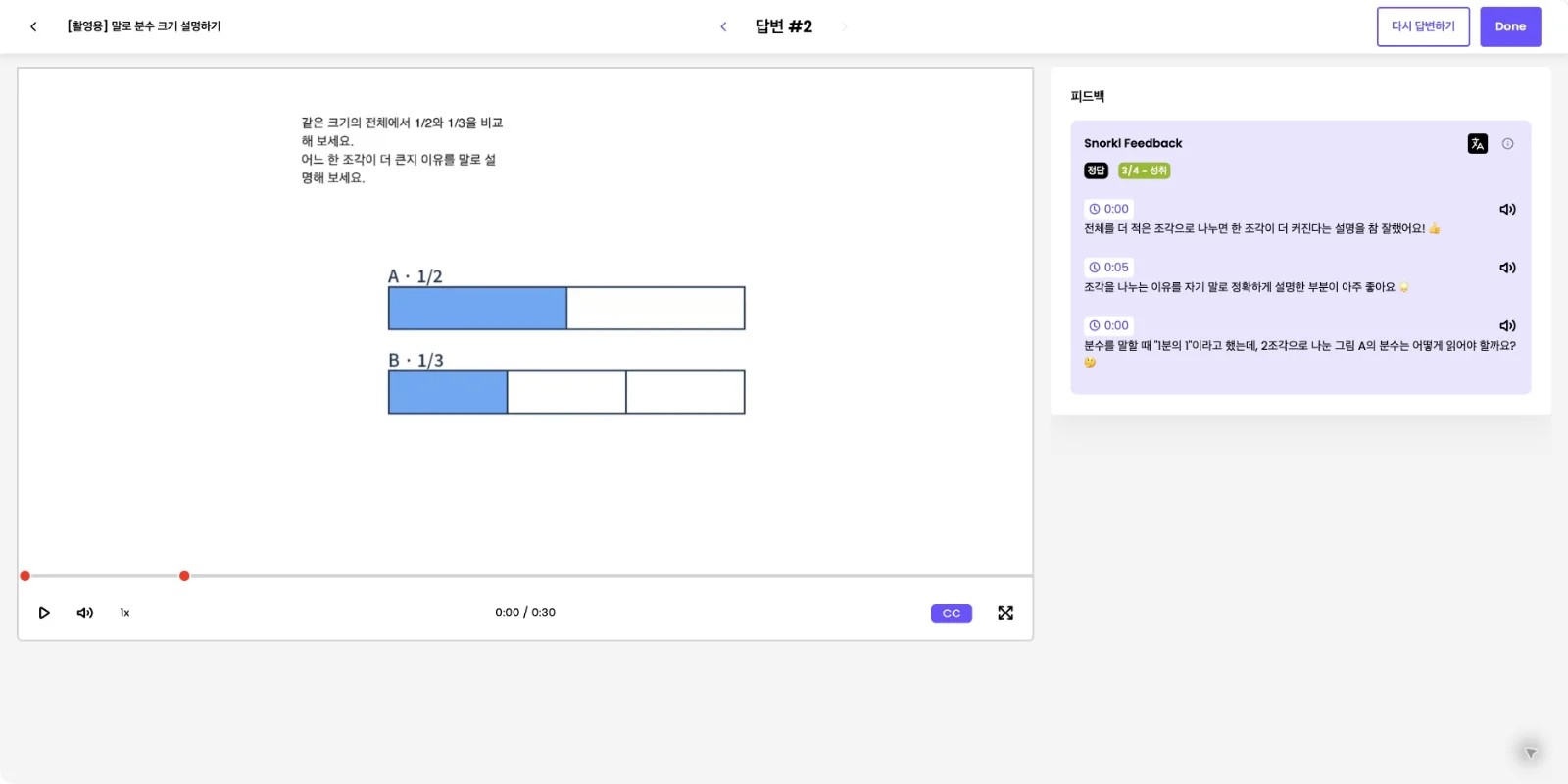
Task: Play audio for 전체를 더 적은 조각 feedback
Action: coord(1507,209)
